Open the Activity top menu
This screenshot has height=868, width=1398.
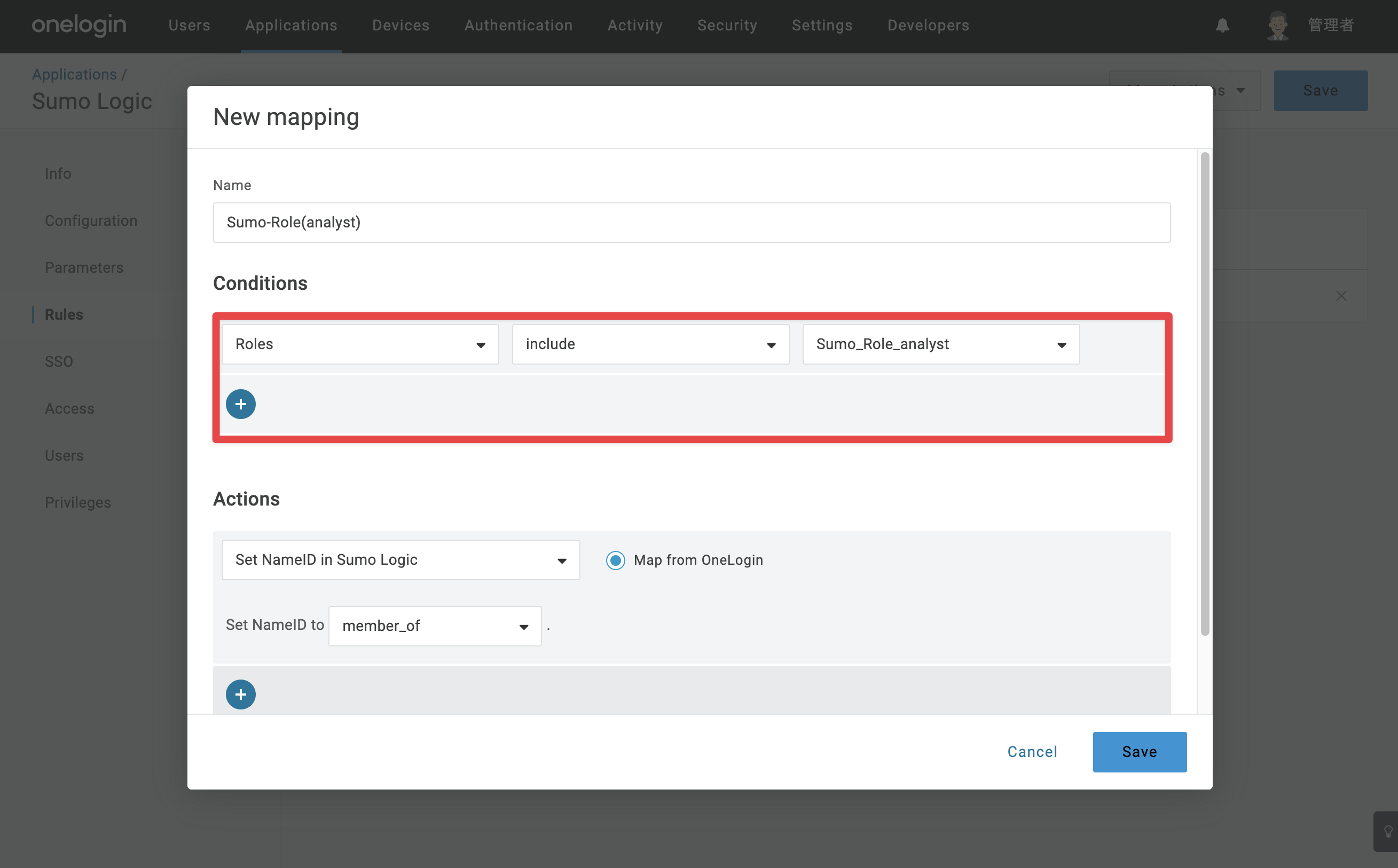point(635,25)
